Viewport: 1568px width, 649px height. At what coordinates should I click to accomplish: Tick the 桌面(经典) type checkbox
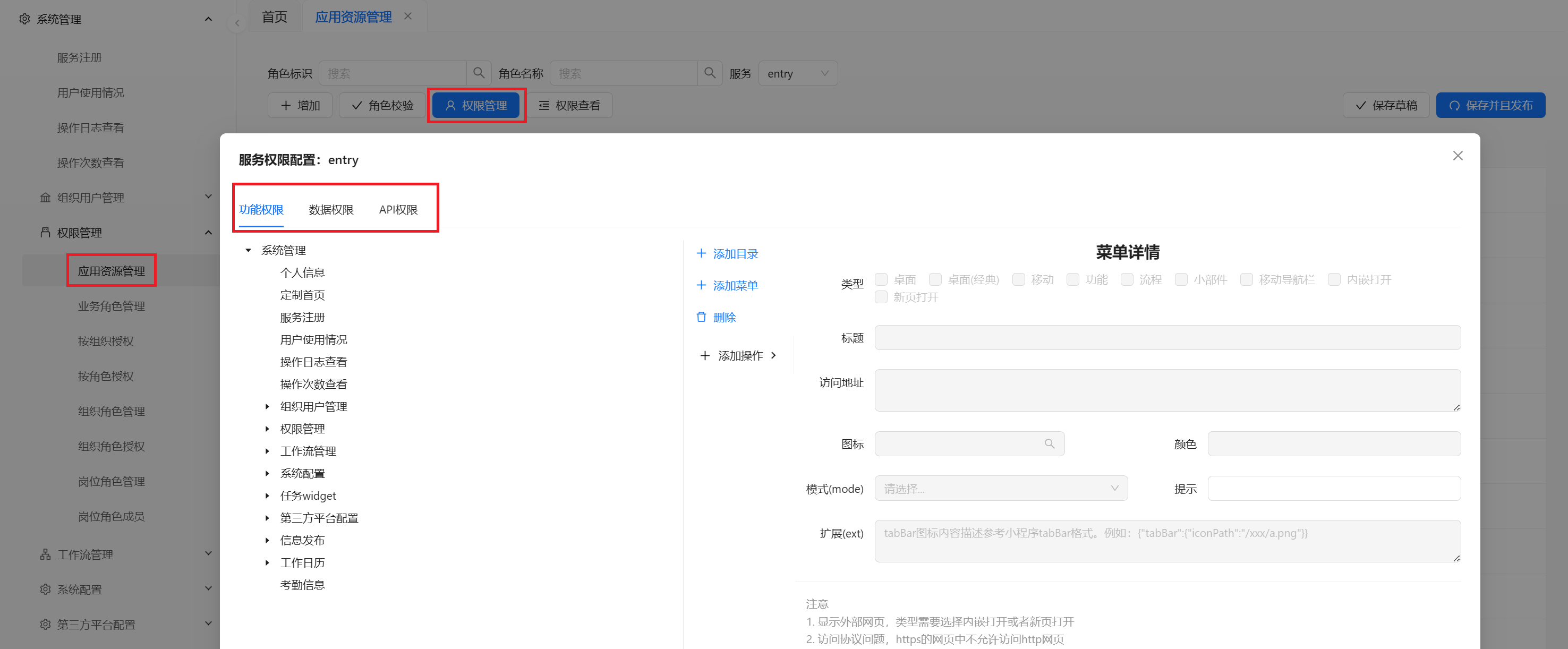[935, 279]
